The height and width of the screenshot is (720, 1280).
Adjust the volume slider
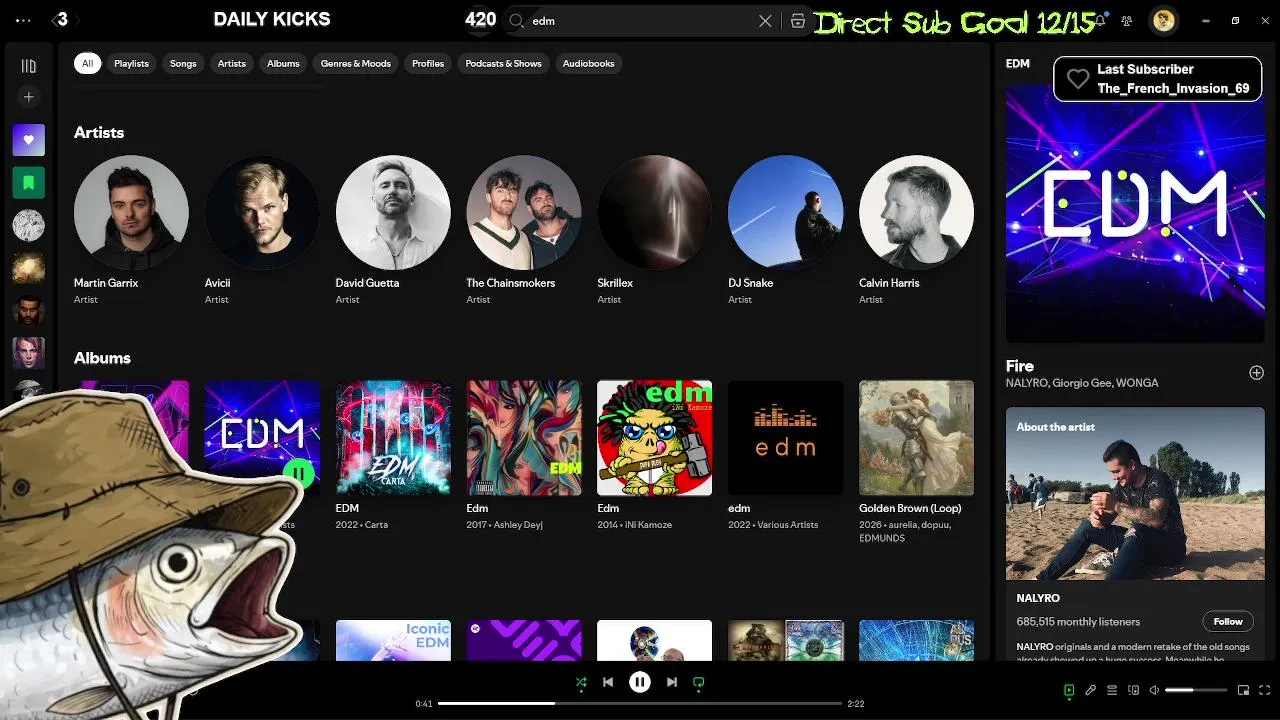1196,690
